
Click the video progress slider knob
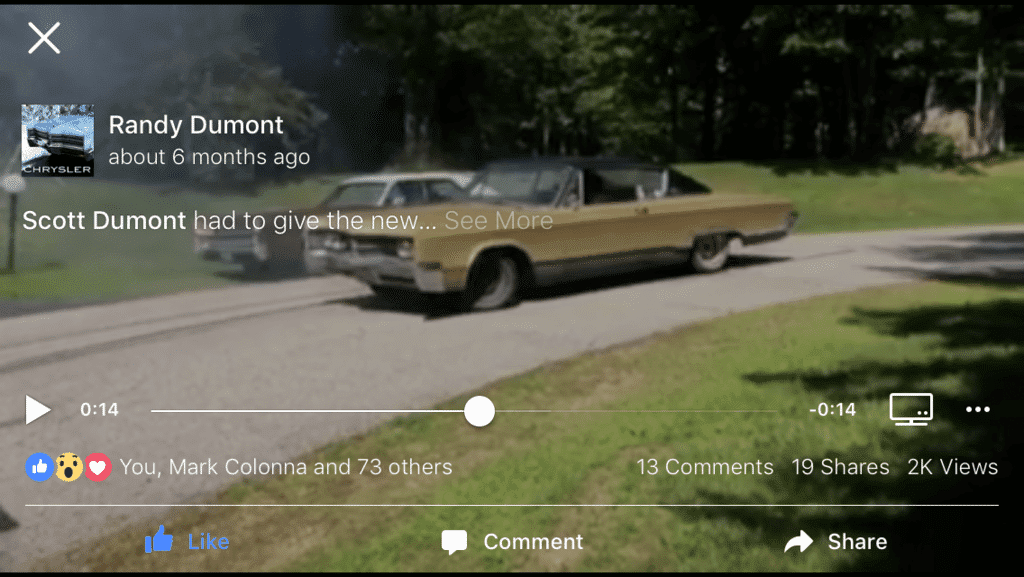[479, 411]
